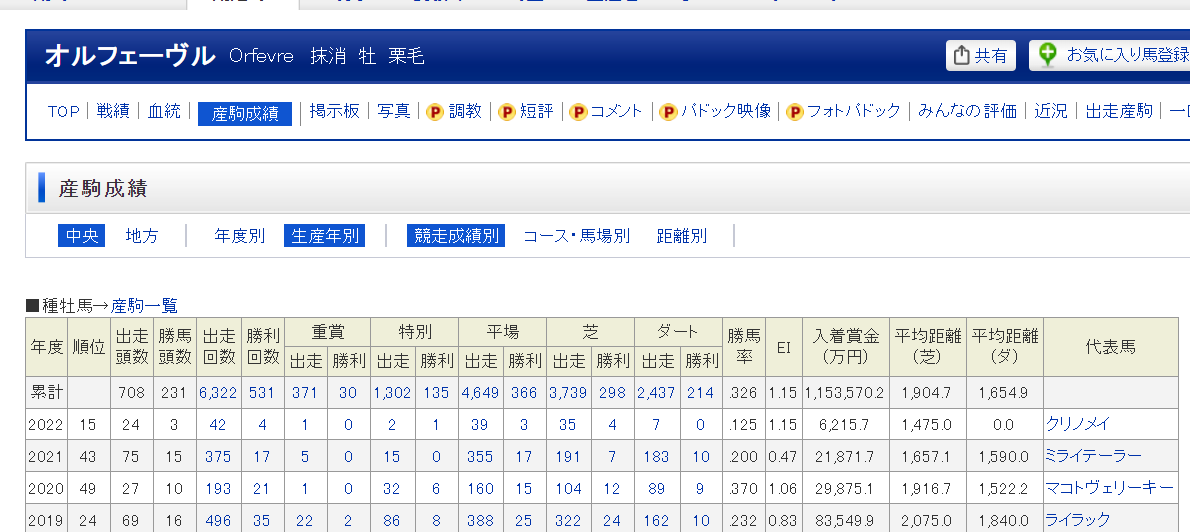Open the 出走産駒 tab
1190x532 pixels.
point(1119,112)
